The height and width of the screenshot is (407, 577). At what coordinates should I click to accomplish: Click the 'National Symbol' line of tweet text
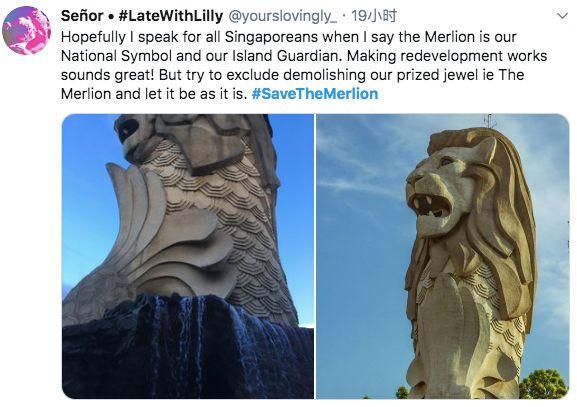pyautogui.click(x=304, y=56)
